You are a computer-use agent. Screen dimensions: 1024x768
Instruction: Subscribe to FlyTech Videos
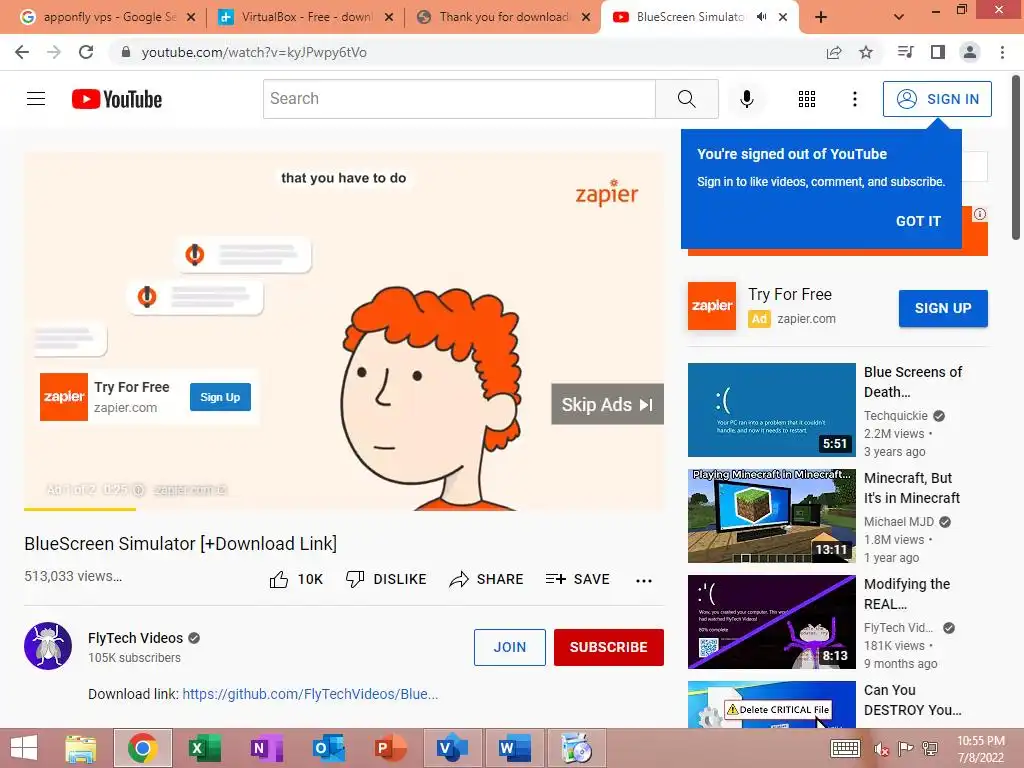609,647
